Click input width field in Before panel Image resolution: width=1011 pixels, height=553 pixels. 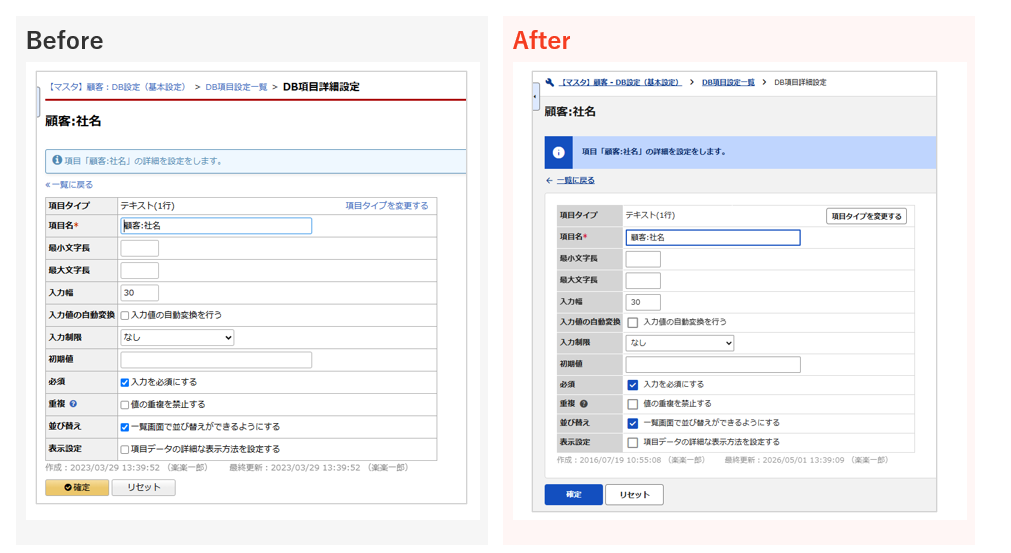tap(139, 293)
